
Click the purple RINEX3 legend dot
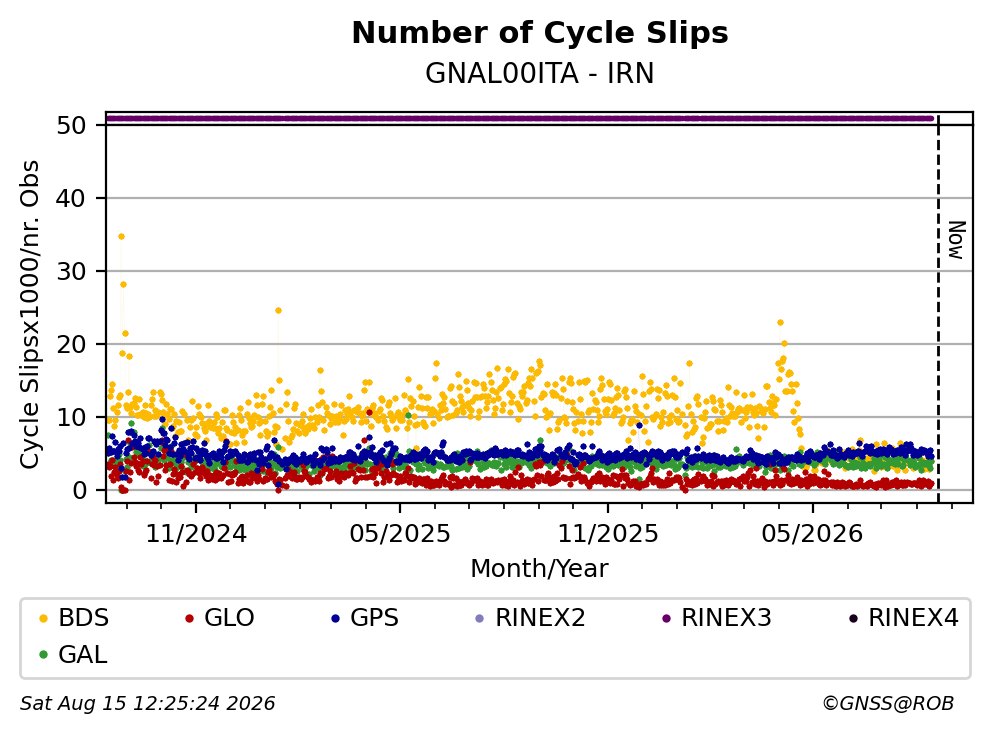click(x=666, y=618)
